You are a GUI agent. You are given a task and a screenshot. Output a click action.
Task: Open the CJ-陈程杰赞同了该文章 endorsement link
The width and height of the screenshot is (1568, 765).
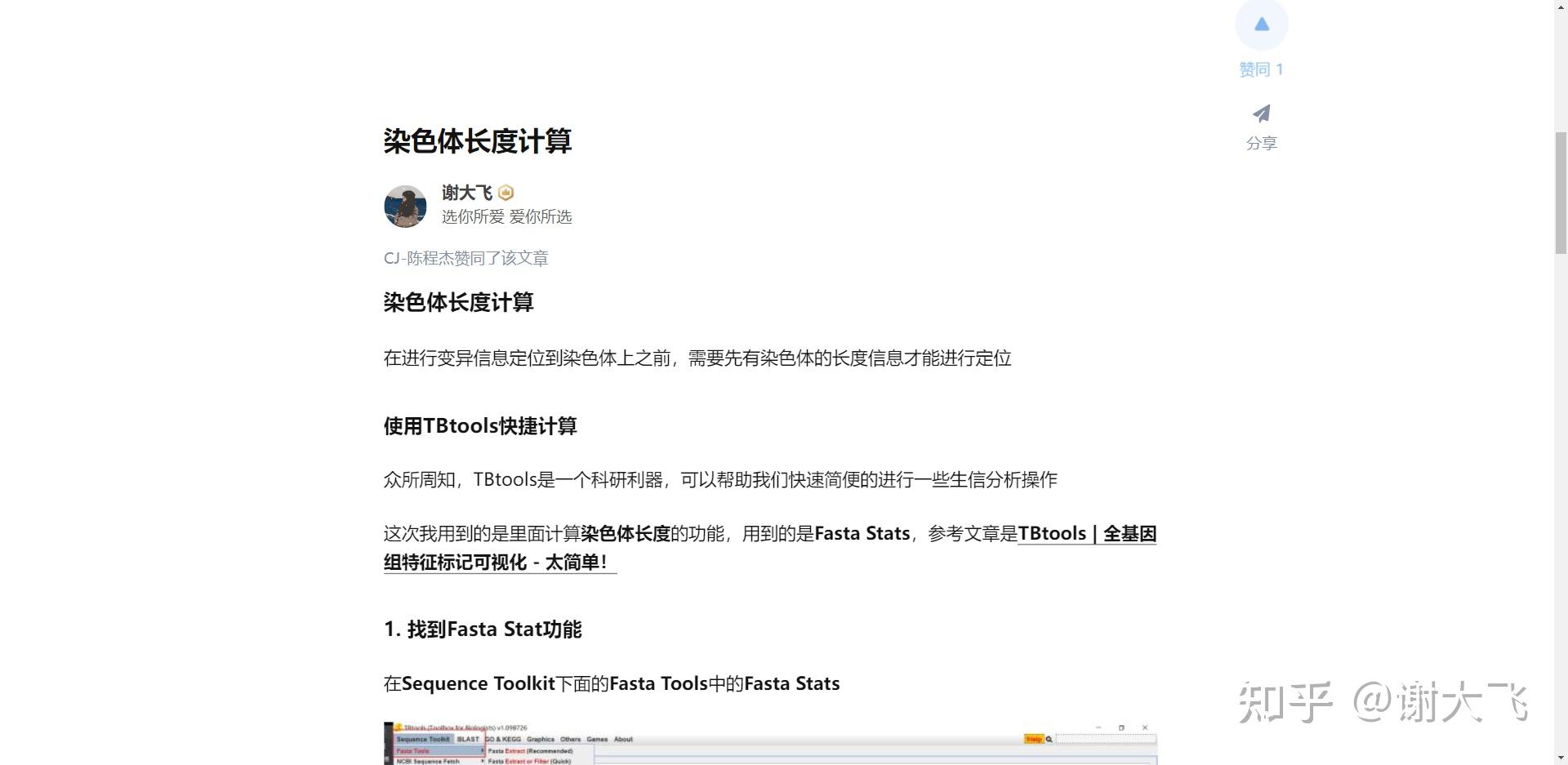[x=466, y=258]
